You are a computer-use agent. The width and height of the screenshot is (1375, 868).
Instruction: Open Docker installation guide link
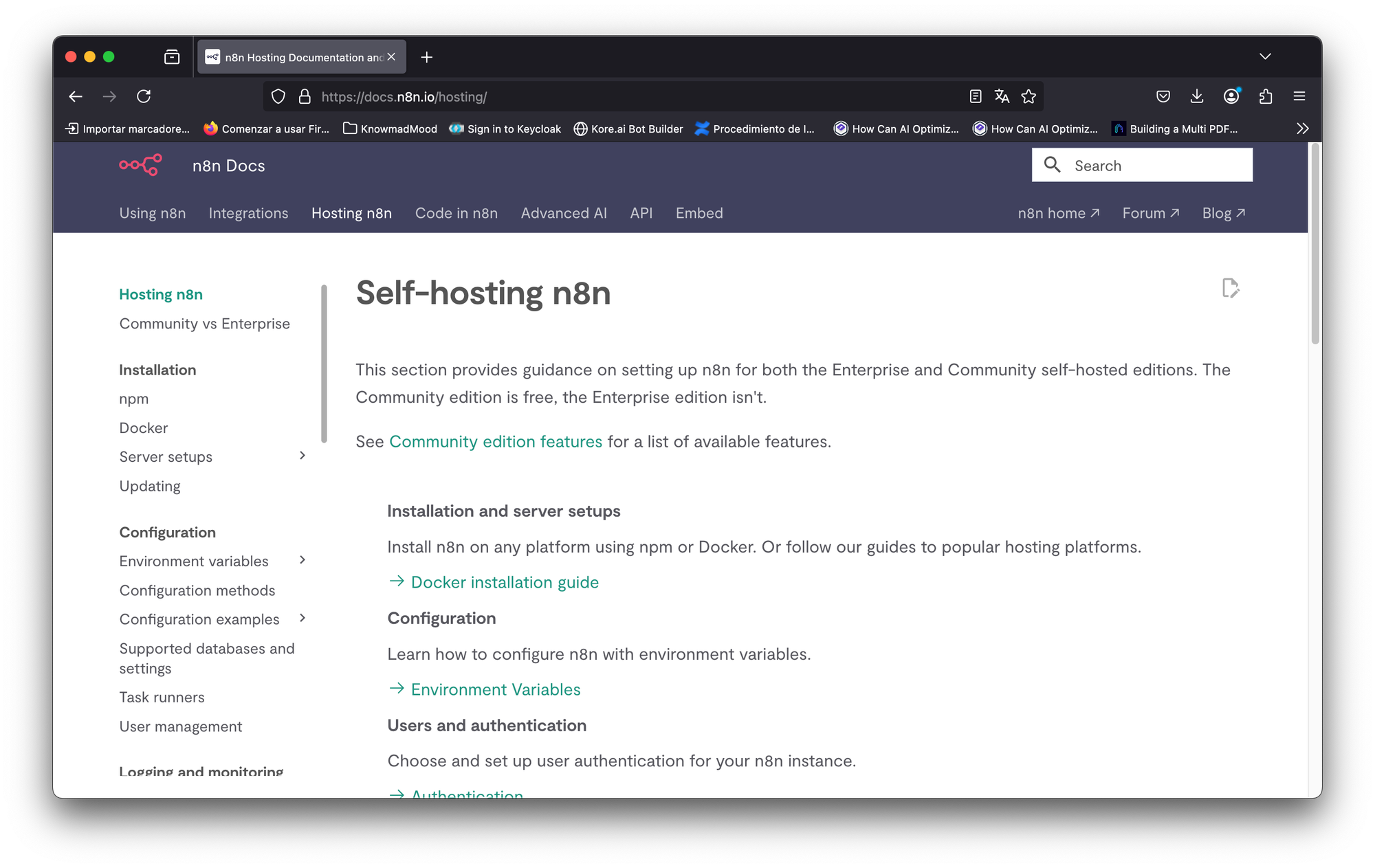[x=504, y=582]
